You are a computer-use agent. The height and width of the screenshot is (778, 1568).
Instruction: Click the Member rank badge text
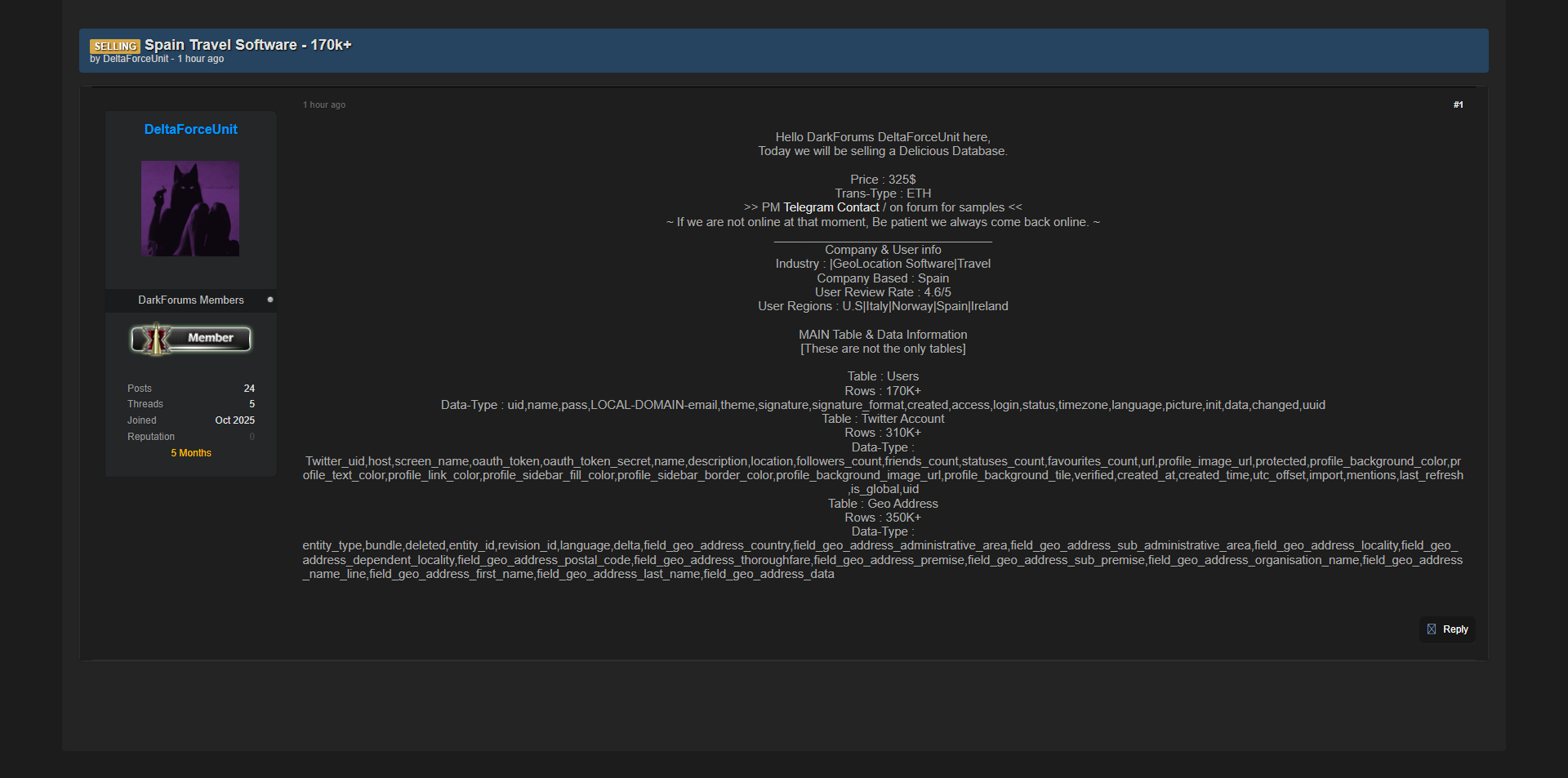[211, 338]
